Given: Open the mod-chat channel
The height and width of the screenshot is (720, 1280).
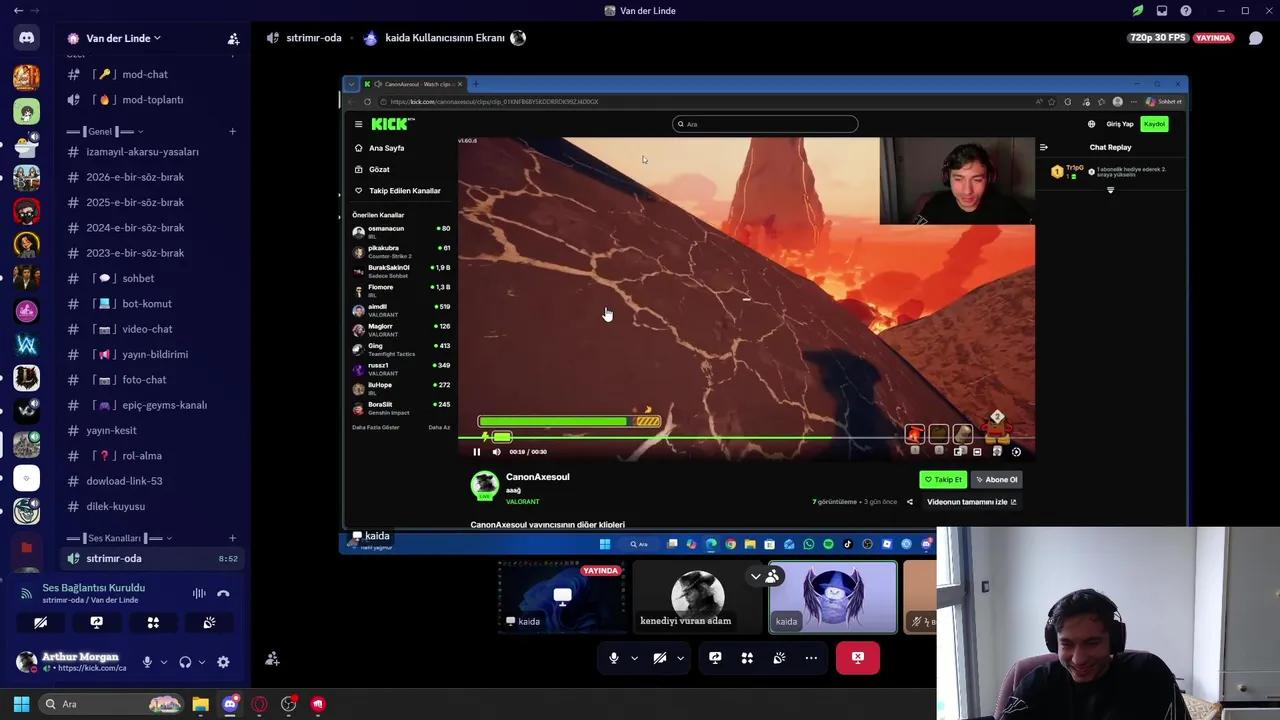Looking at the screenshot, I should 151,74.
